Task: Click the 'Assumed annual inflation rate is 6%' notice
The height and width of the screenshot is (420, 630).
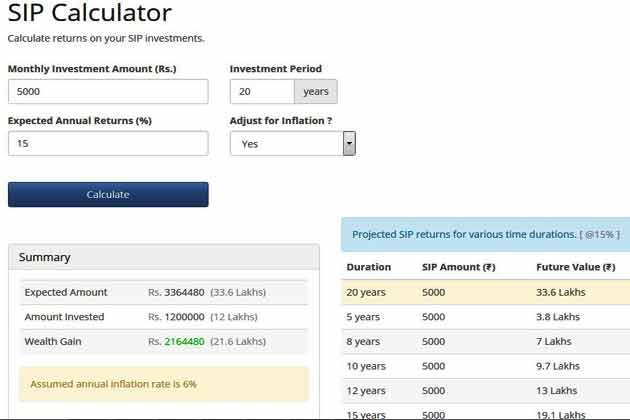Action: click(x=164, y=384)
